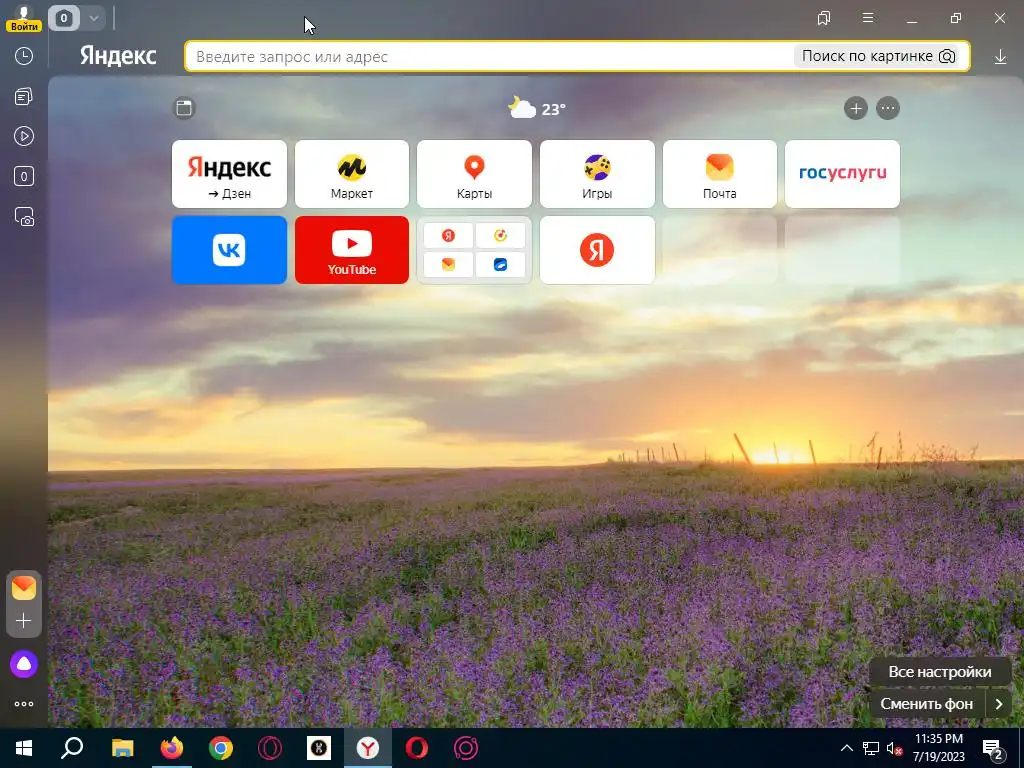Open the red Я circle tile
This screenshot has height=768, width=1024.
tap(597, 250)
